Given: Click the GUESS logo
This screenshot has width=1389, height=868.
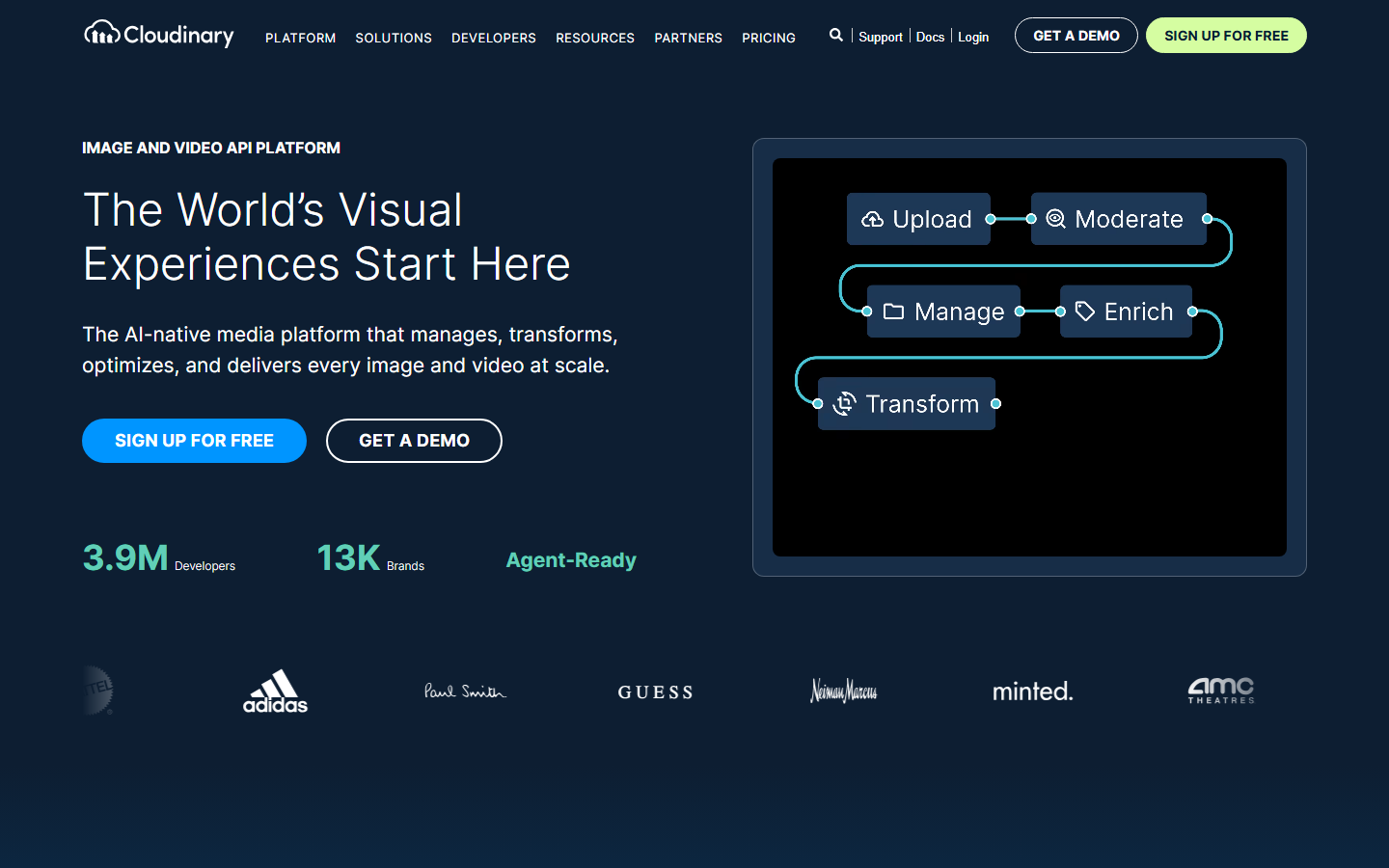Looking at the screenshot, I should click(655, 692).
